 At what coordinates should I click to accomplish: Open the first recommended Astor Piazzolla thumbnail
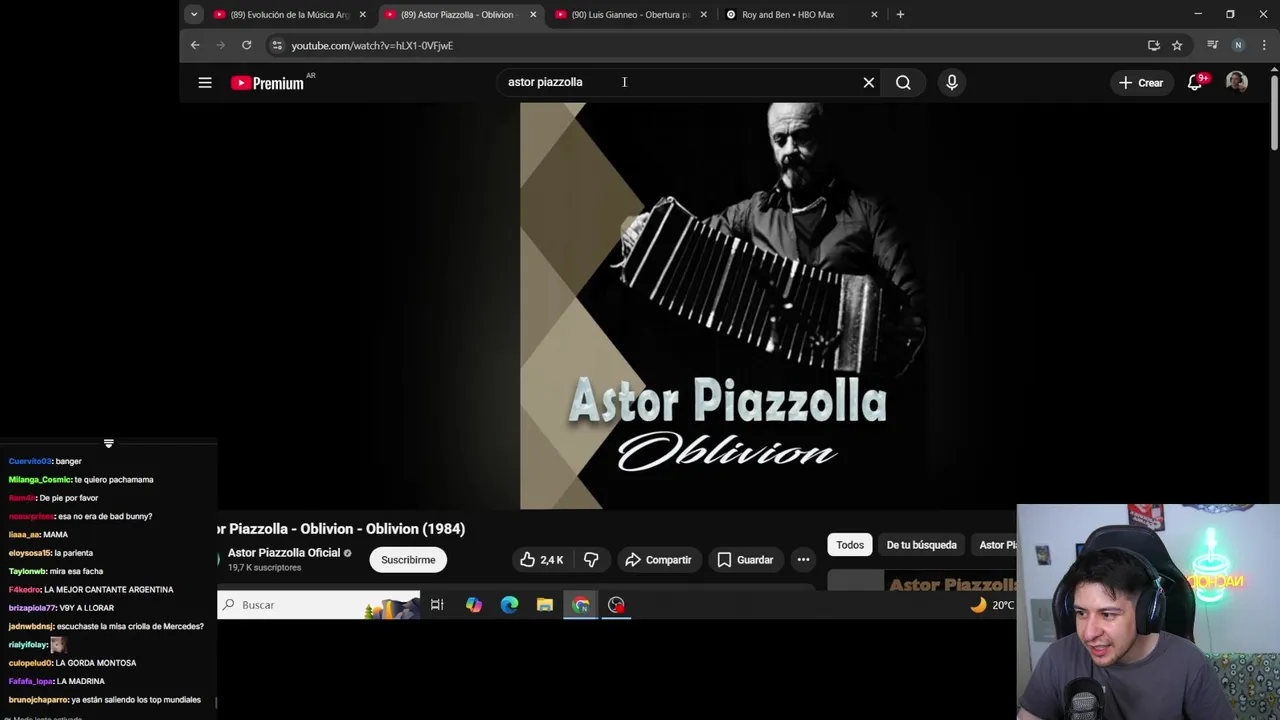(921, 581)
